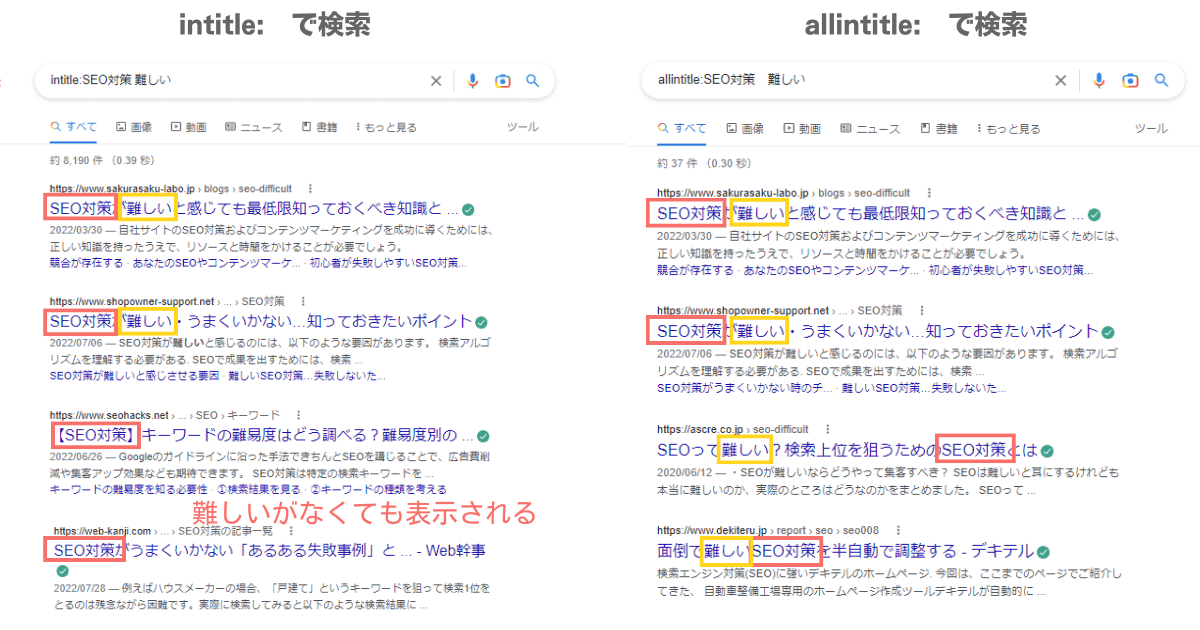Select すべて tab in allintitle results
This screenshot has width=1200, height=630.
[682, 129]
